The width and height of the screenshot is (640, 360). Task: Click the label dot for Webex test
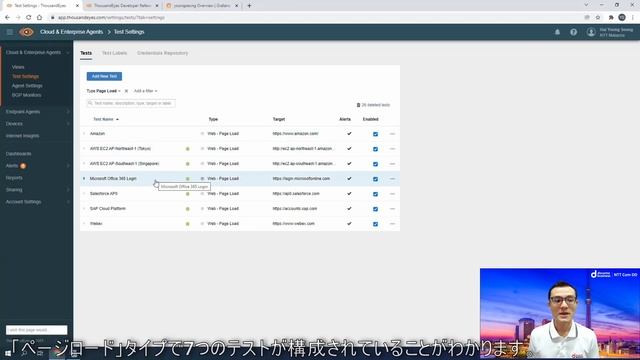(x=188, y=224)
